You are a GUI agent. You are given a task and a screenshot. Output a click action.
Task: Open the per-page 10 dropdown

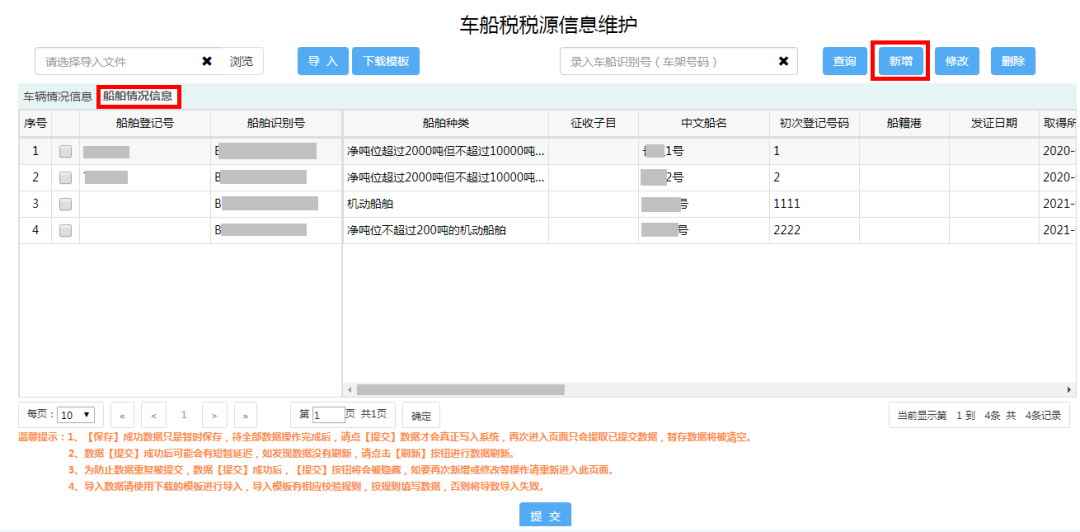(x=76, y=415)
